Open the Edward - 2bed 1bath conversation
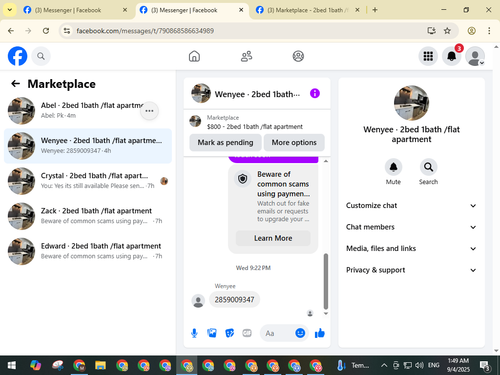The height and width of the screenshot is (375, 500). 88,251
